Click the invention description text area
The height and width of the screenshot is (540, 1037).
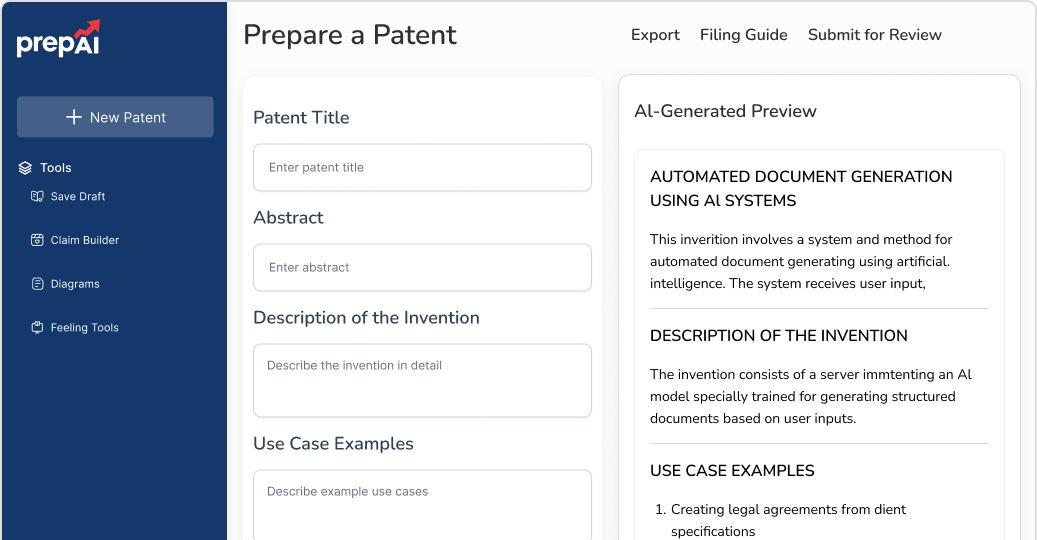click(422, 380)
